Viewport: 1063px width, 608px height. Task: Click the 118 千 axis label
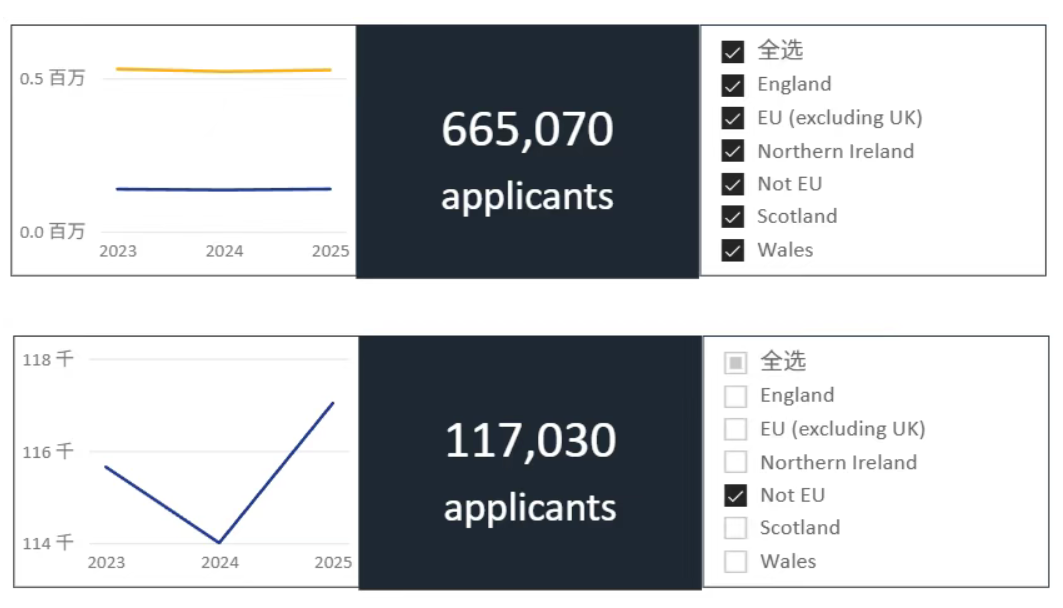48,359
